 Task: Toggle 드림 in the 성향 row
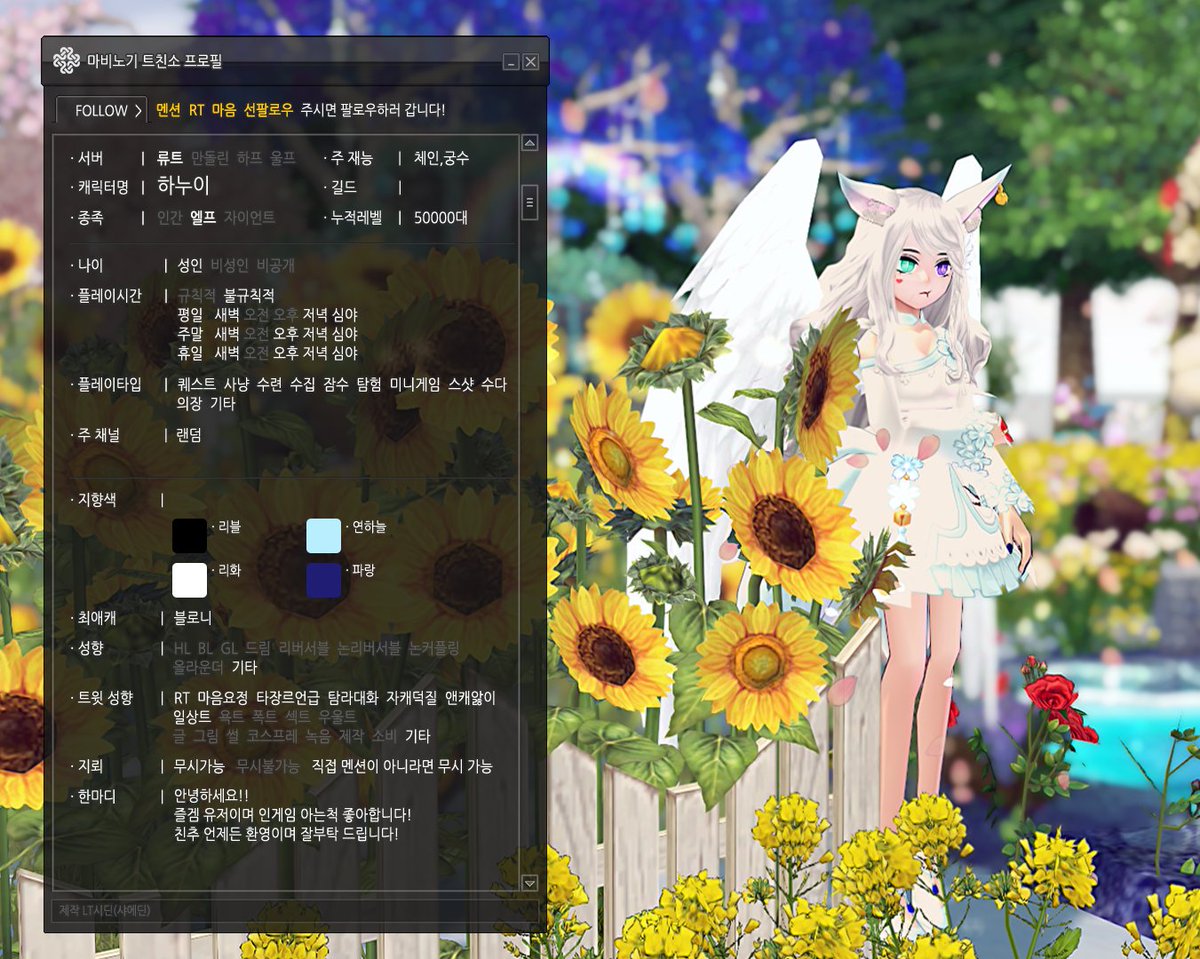(x=257, y=649)
